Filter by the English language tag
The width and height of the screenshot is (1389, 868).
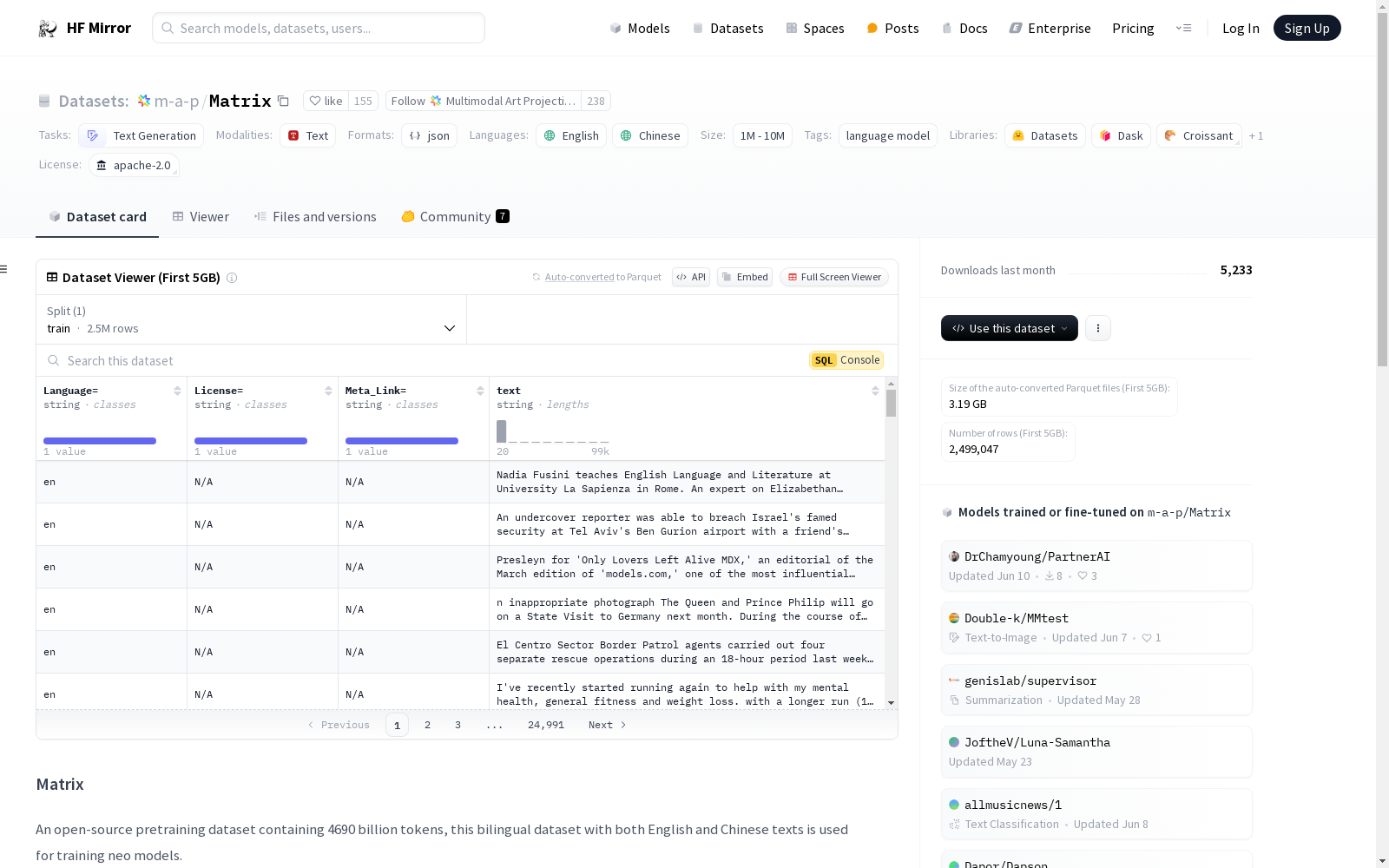pyautogui.click(x=571, y=135)
